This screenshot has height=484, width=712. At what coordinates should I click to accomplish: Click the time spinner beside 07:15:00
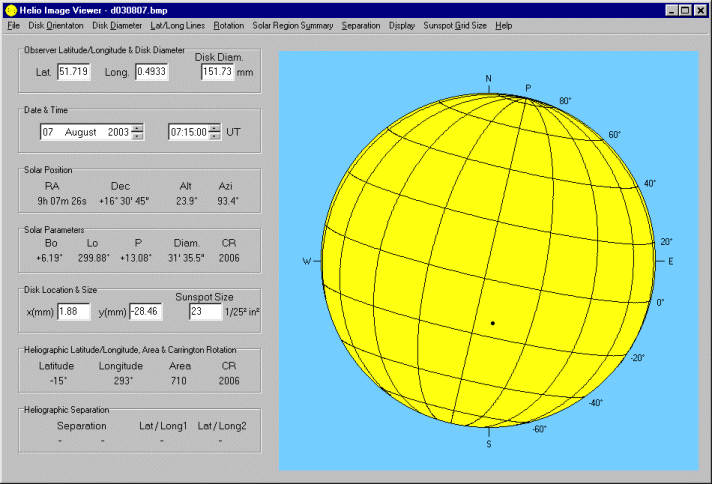tap(214, 132)
